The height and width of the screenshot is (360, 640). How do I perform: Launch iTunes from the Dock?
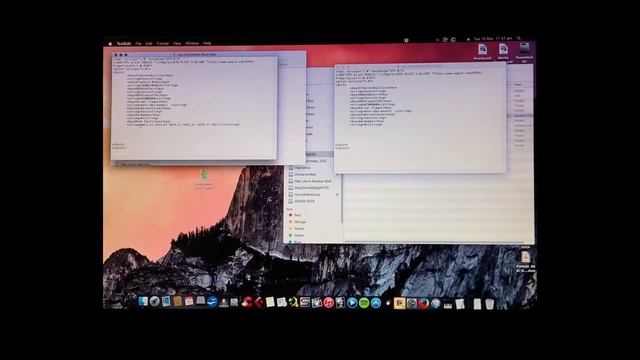pos(329,302)
